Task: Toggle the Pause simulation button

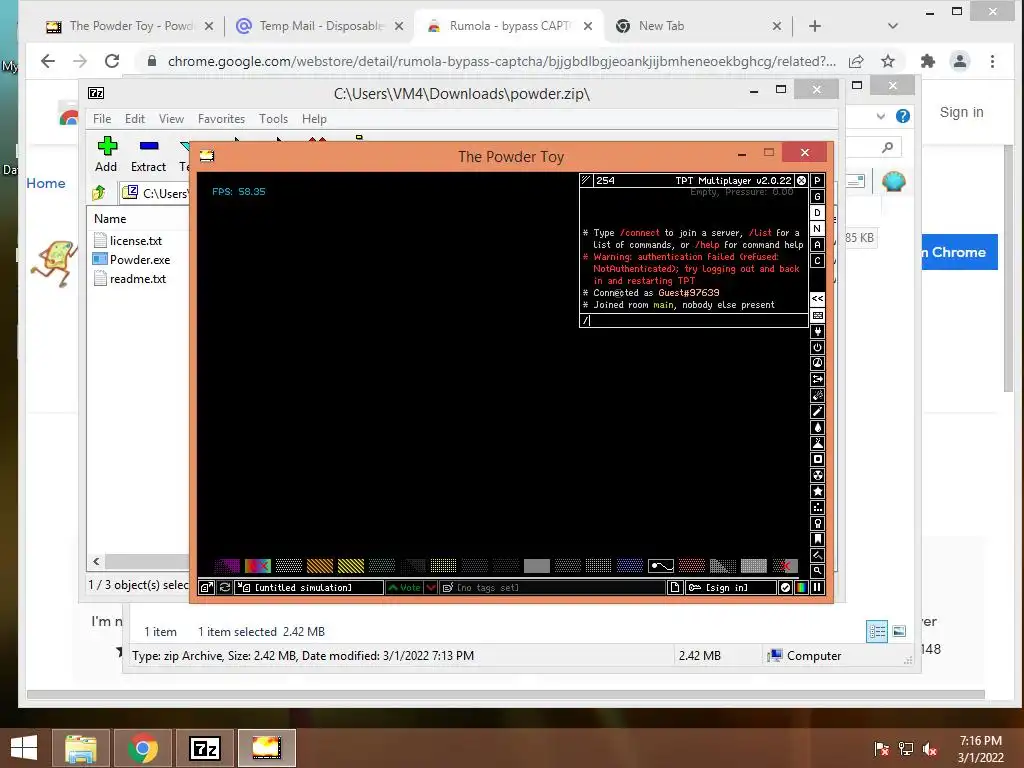Action: coord(817,588)
